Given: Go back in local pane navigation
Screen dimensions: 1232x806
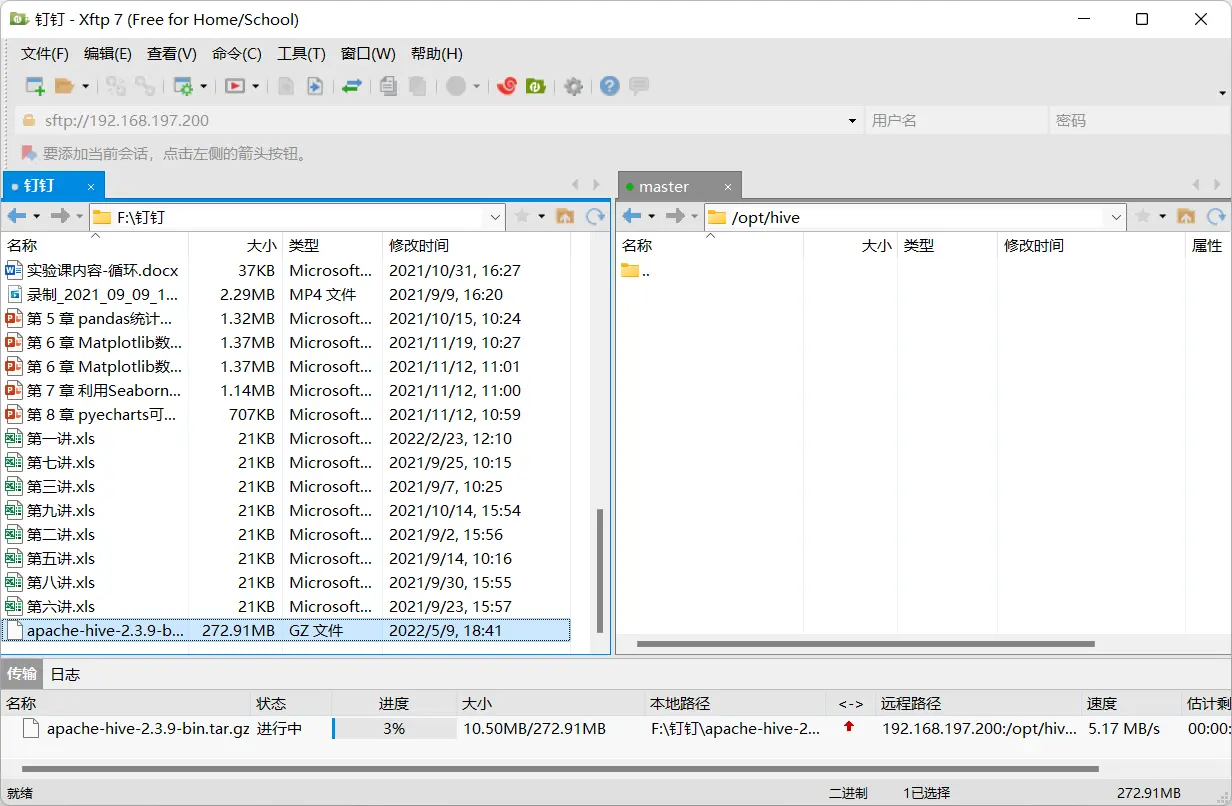Looking at the screenshot, I should (17, 216).
